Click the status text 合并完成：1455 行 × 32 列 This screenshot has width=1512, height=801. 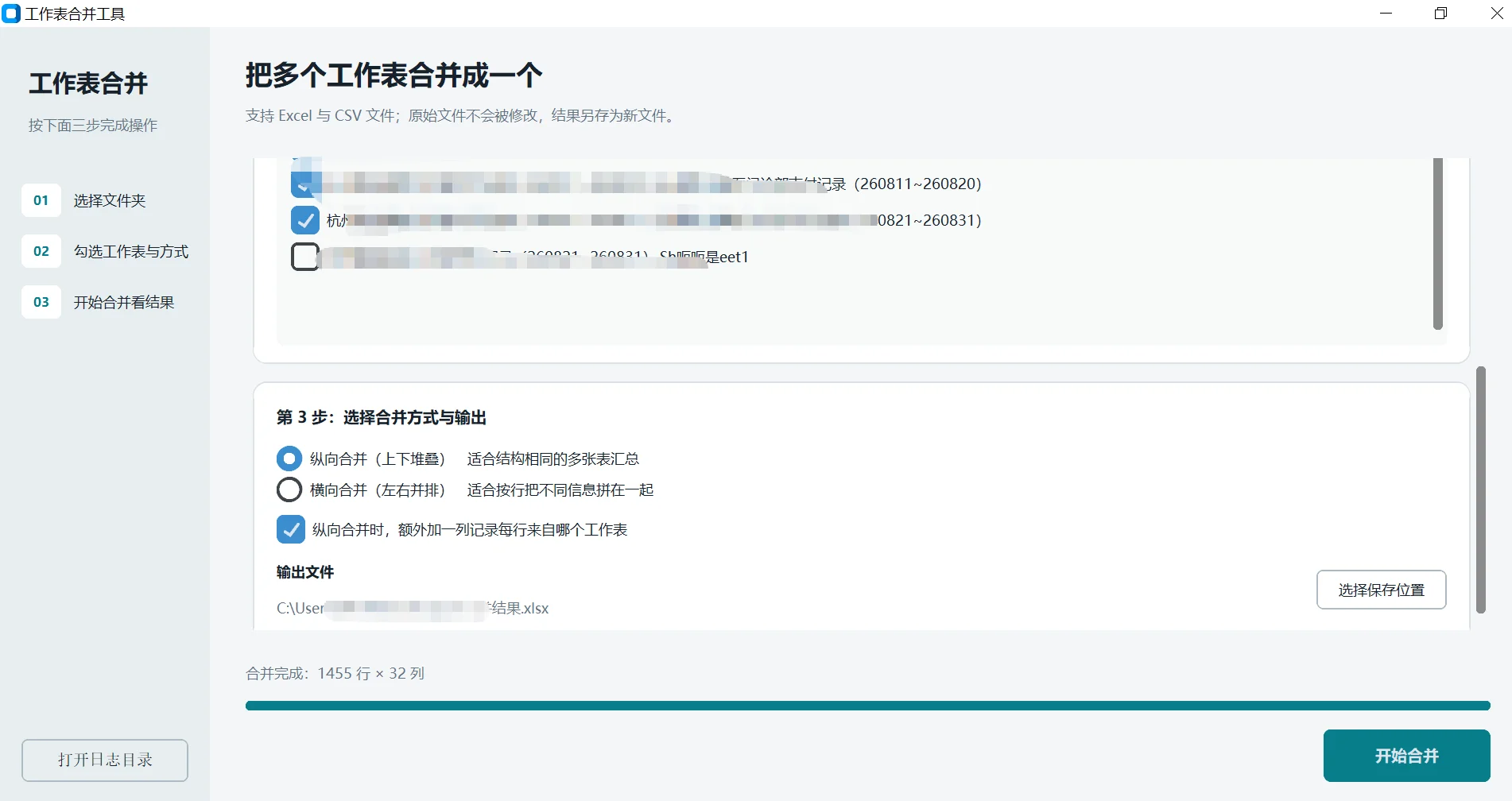(335, 673)
